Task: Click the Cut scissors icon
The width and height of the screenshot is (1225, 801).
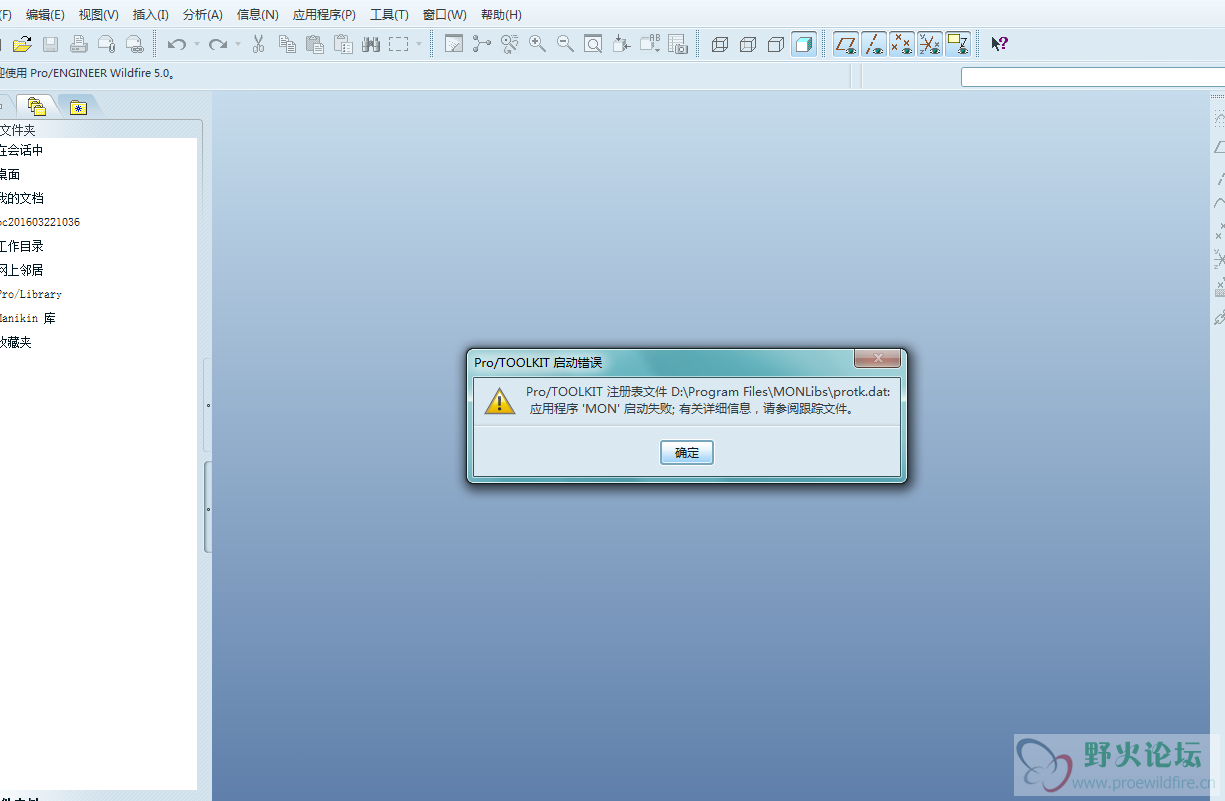Action: pos(258,44)
